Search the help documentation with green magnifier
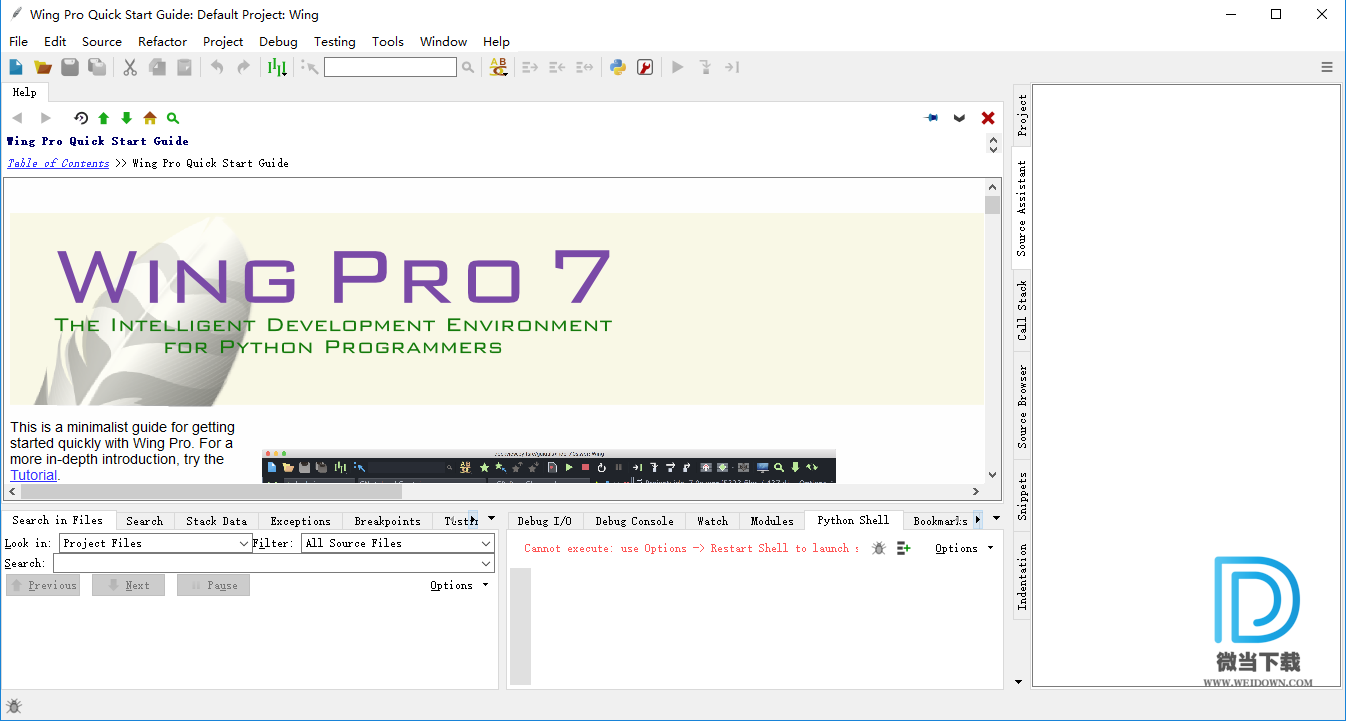 [x=173, y=118]
